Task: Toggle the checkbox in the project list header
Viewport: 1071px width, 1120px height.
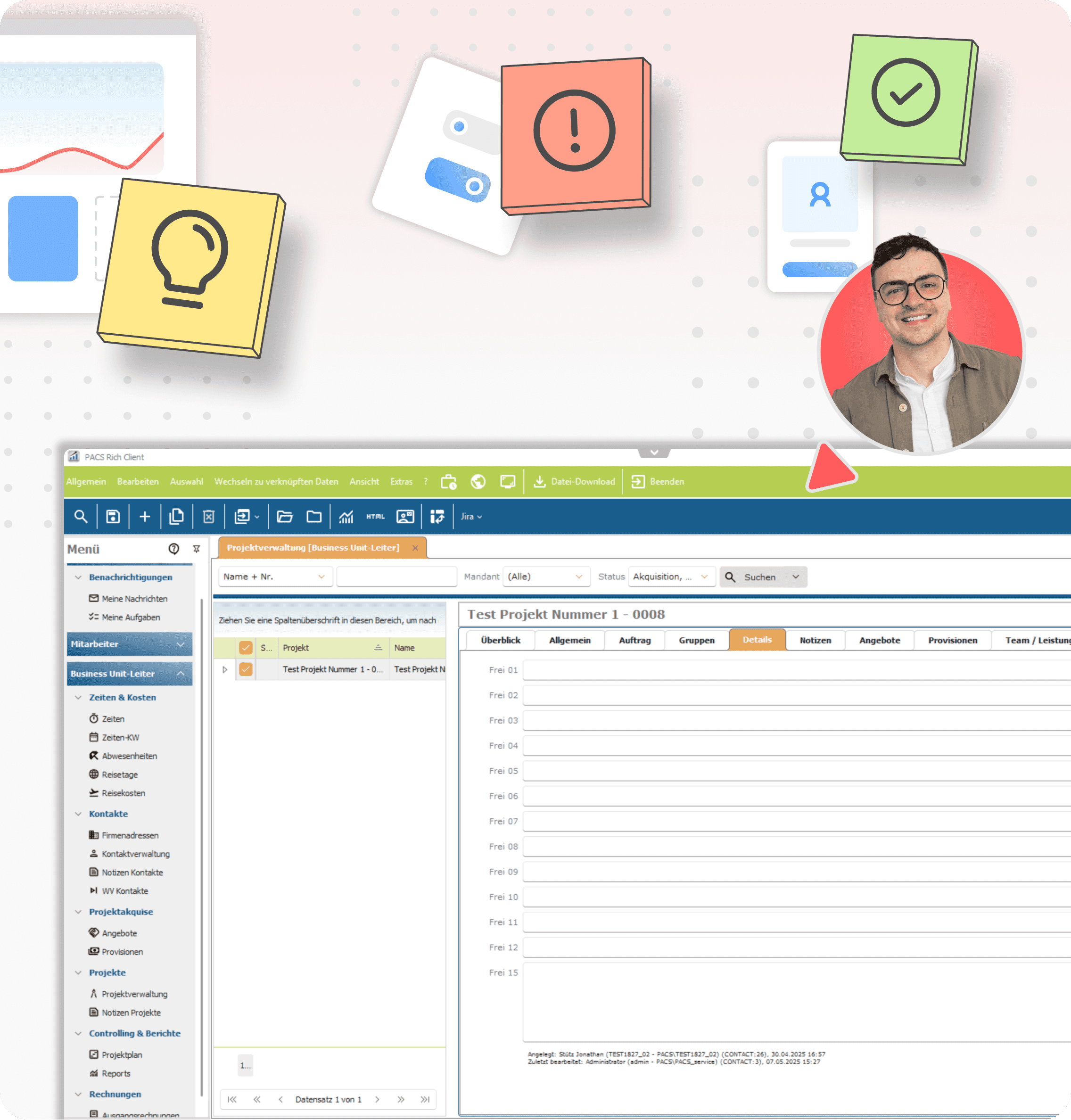Action: tap(246, 648)
